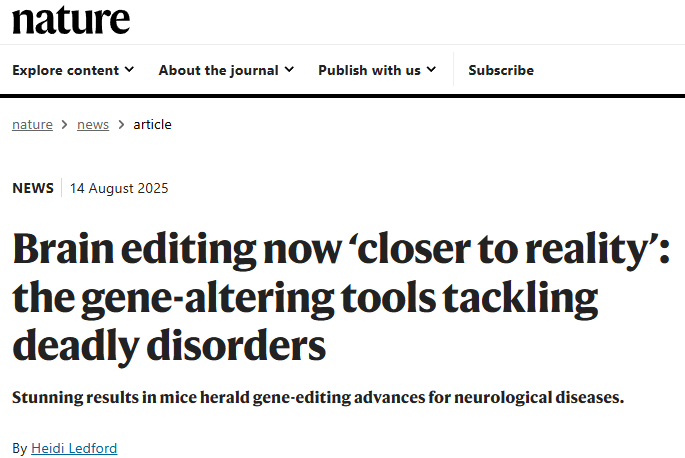Go to the nature breadcrumb link
Screen dimensions: 685x458
tap(32, 125)
